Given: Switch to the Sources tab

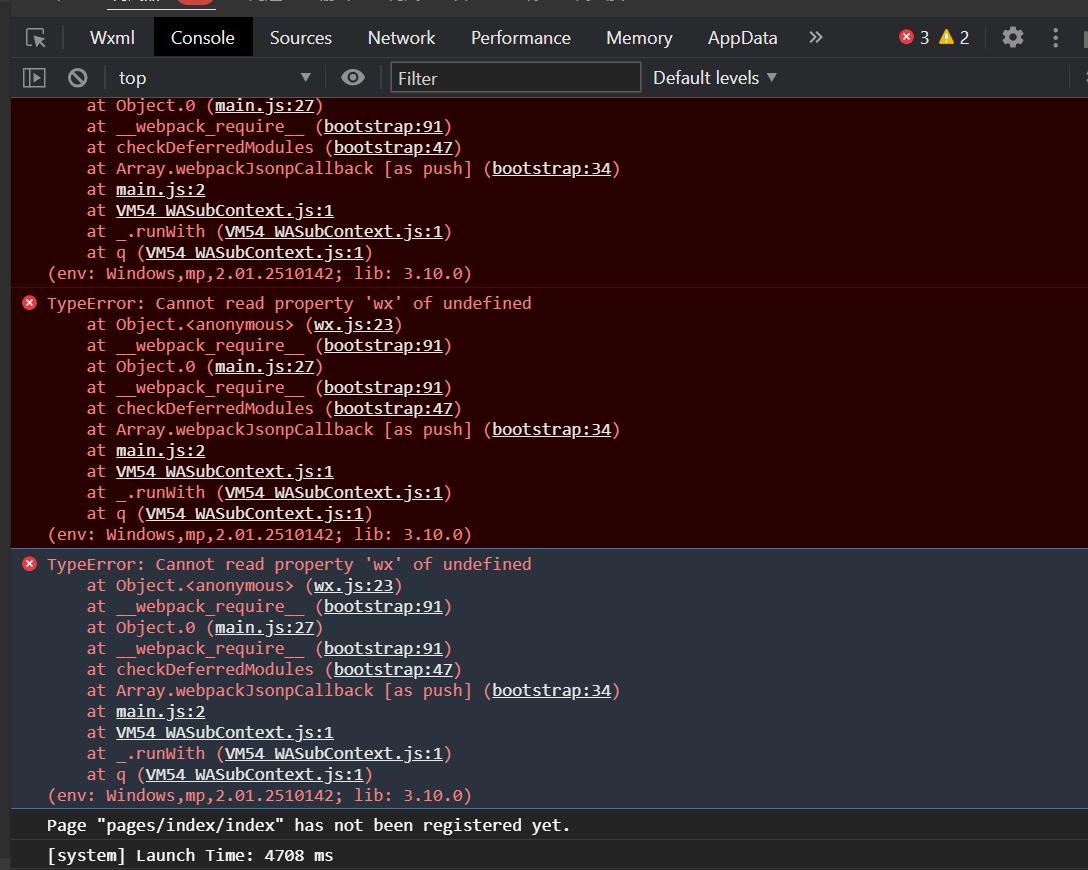Looking at the screenshot, I should point(300,38).
